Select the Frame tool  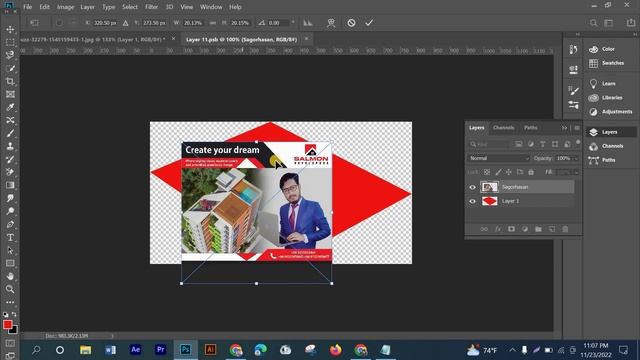10,94
